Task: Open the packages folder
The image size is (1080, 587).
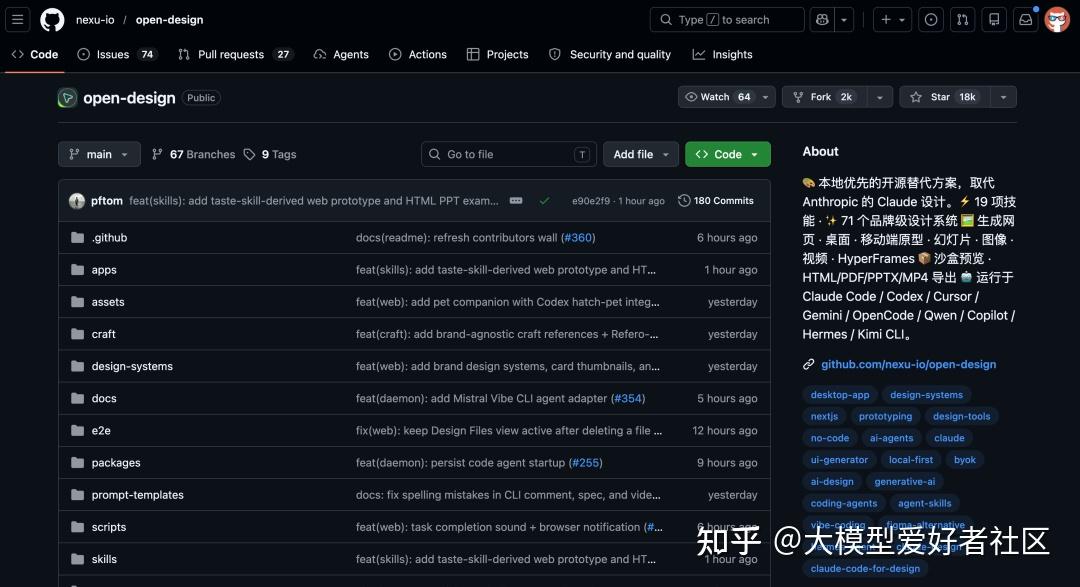Action: pyautogui.click(x=116, y=463)
